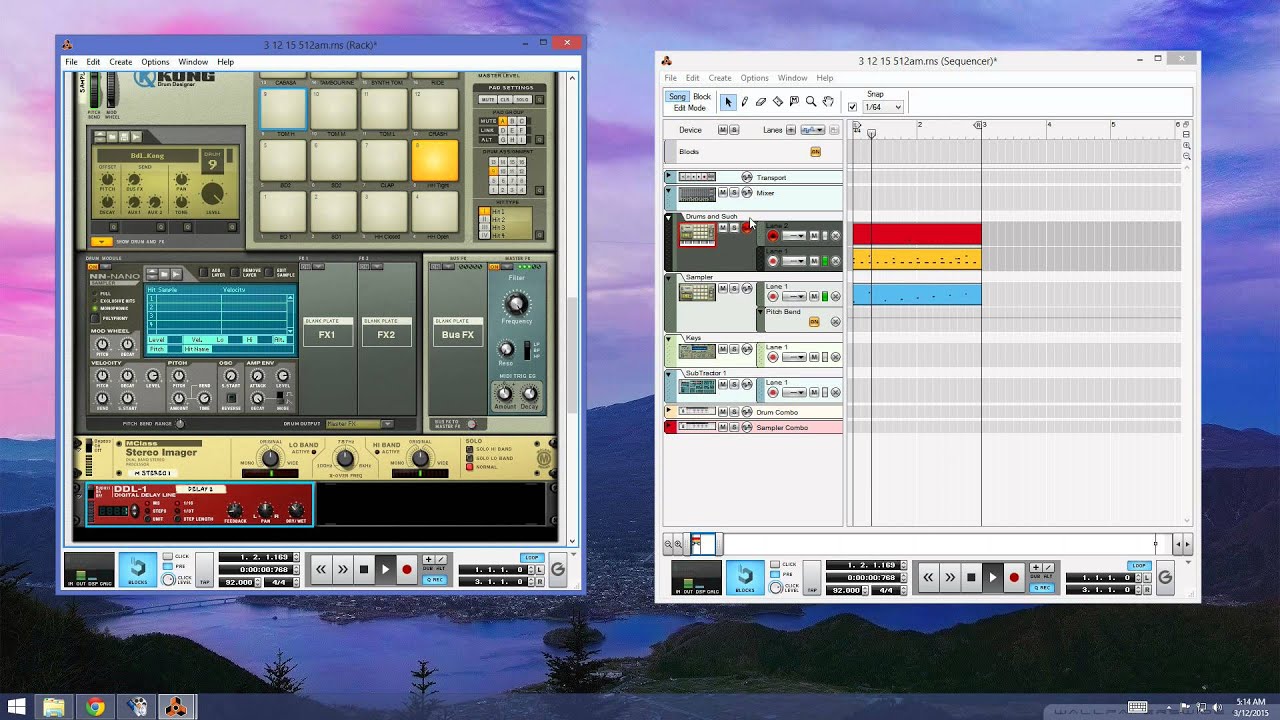
Task: Expand the Drum Combo track
Action: 668,411
